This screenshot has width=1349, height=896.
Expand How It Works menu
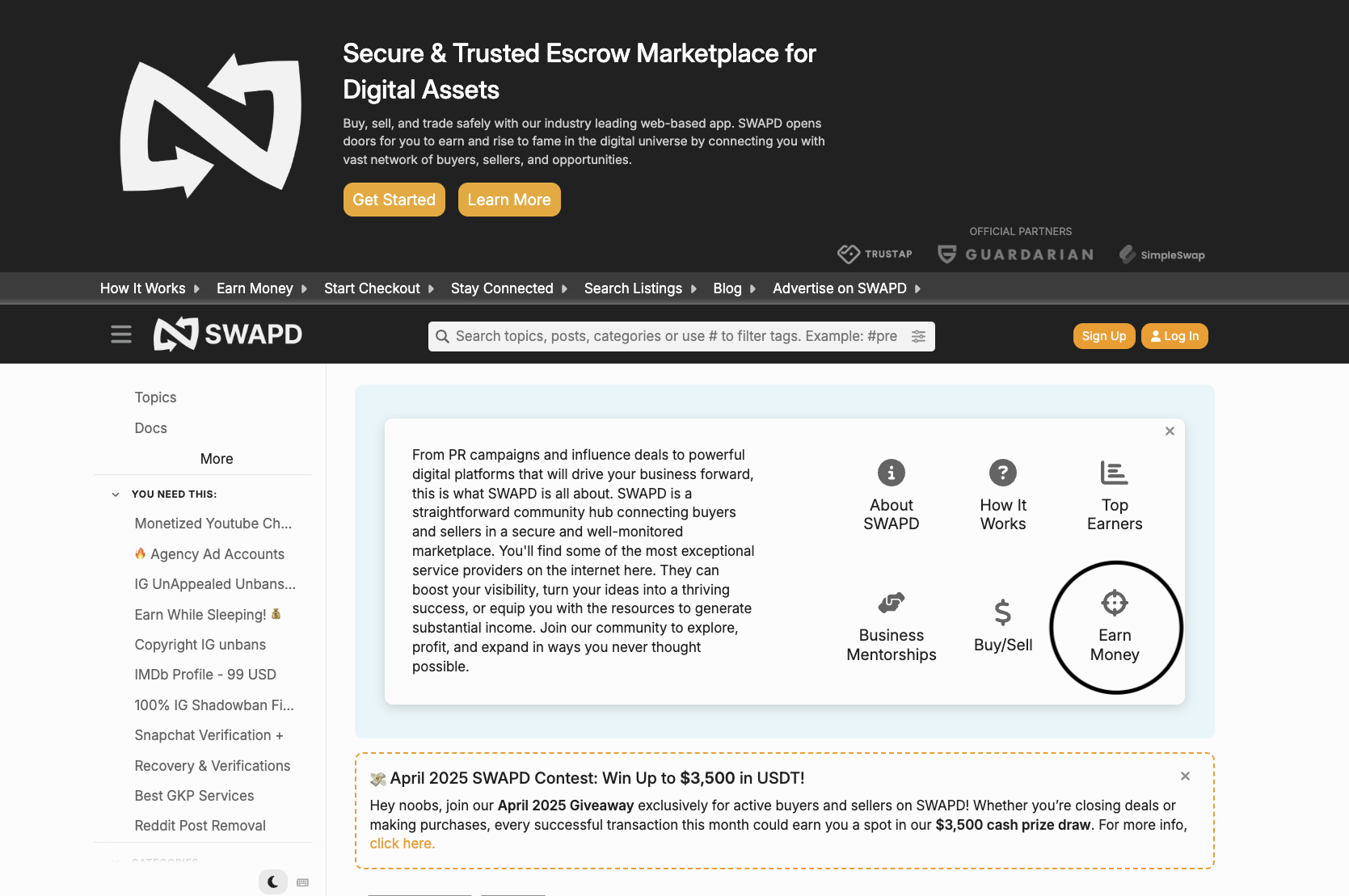click(150, 288)
